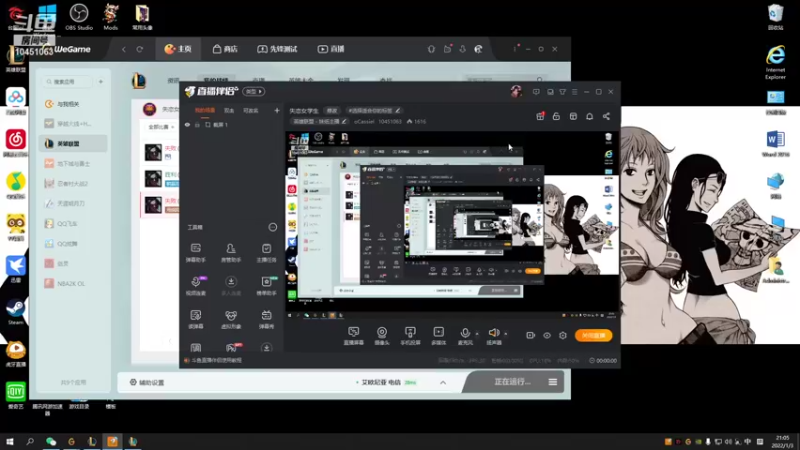Open Internet Explorer desktop shortcut
The image size is (800, 450).
pos(775,62)
